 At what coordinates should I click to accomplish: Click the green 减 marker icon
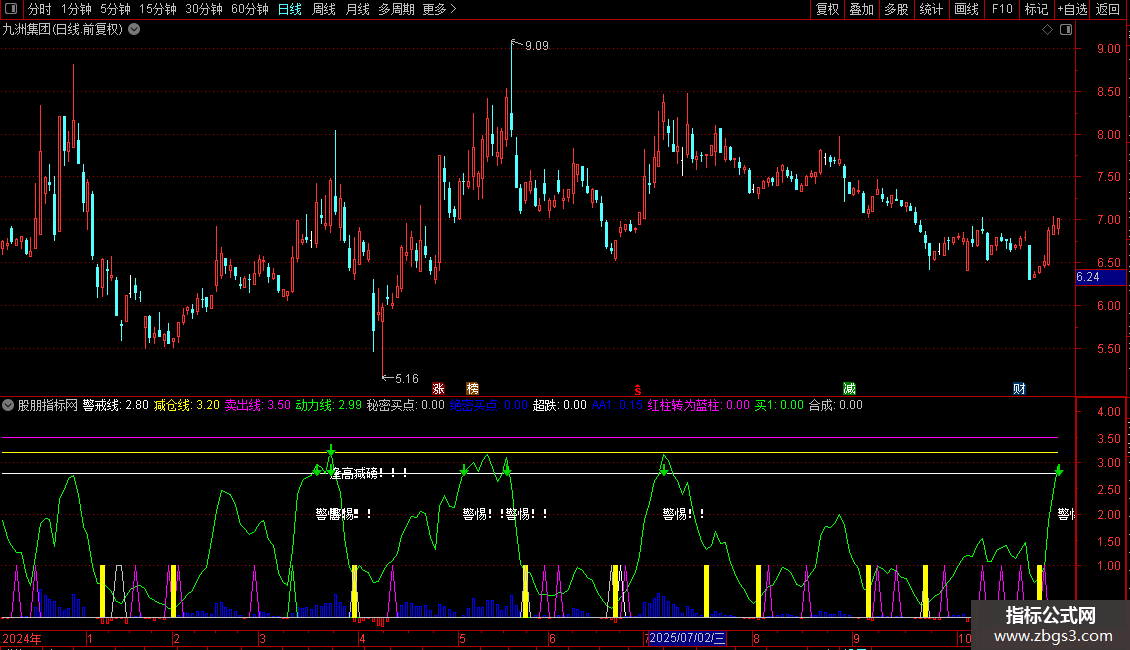coord(849,388)
